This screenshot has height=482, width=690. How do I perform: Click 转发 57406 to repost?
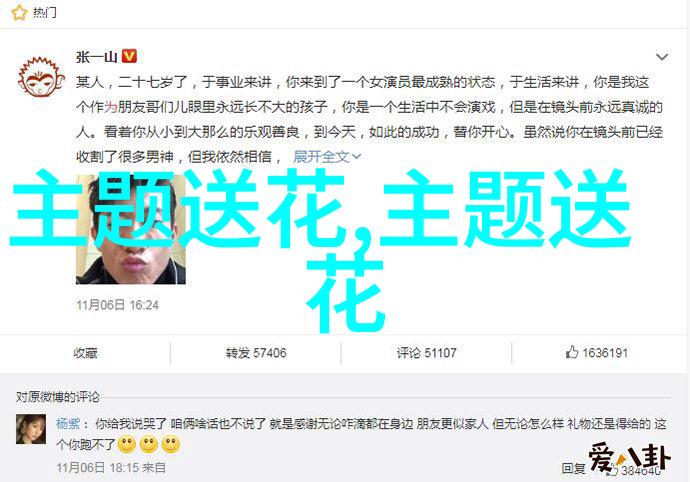pos(256,353)
